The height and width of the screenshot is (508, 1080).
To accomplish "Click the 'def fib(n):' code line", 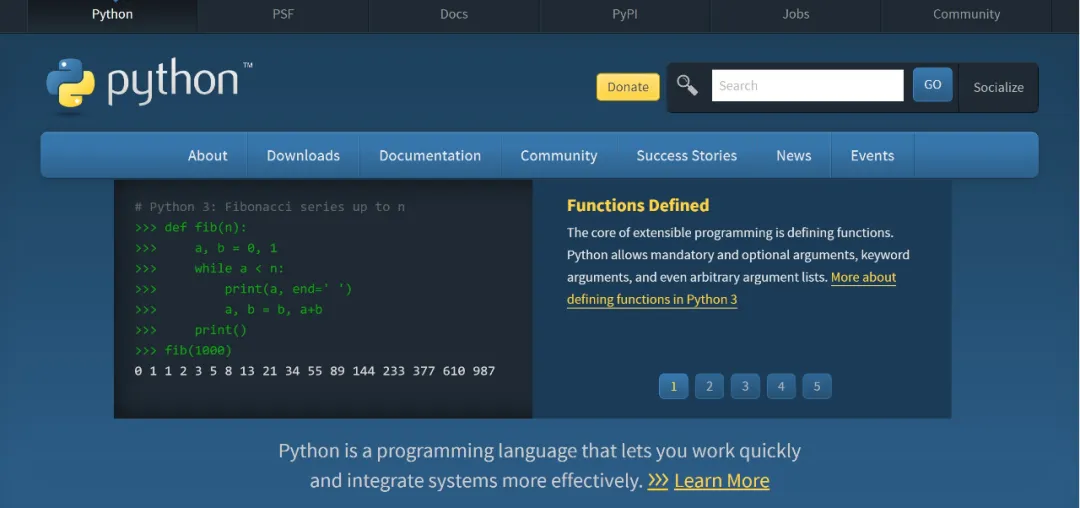I will click(x=205, y=227).
